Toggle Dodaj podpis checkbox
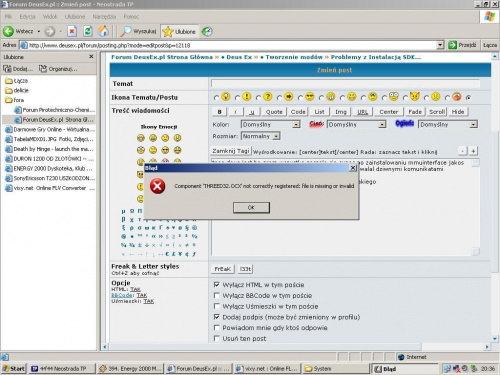Image resolution: width=500 pixels, height=375 pixels. click(x=216, y=317)
